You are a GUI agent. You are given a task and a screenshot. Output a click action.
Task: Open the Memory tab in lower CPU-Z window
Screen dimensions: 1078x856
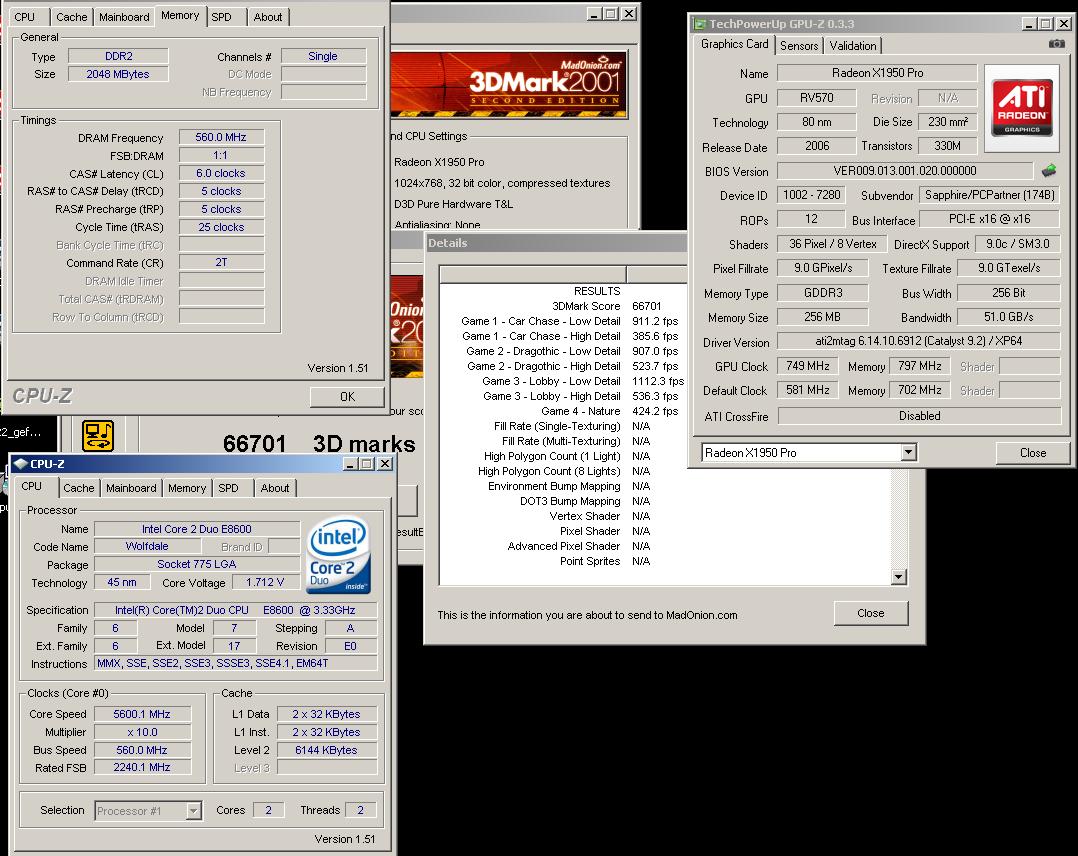click(x=187, y=488)
